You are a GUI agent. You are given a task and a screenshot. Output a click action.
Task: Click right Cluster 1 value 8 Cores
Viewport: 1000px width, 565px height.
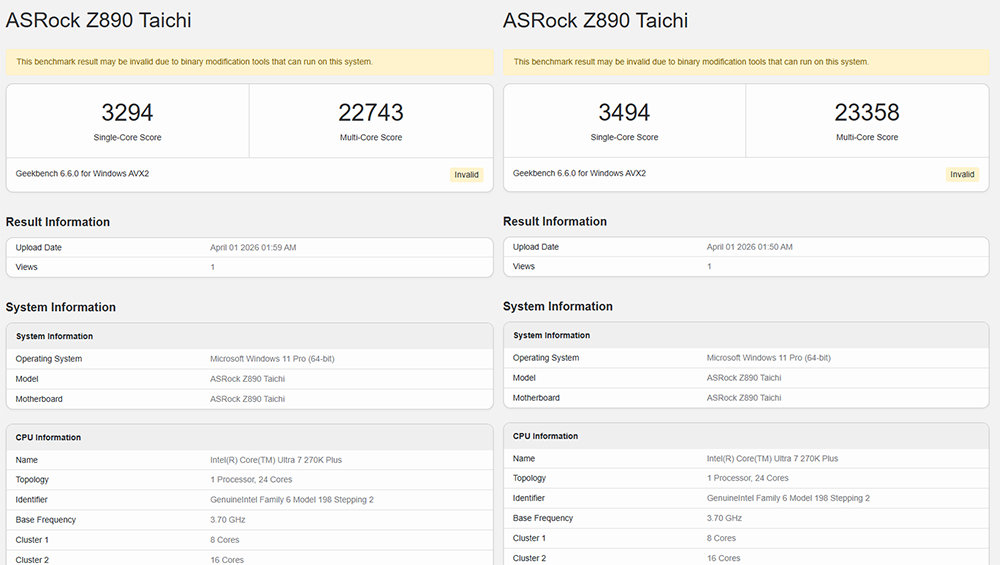coord(721,538)
